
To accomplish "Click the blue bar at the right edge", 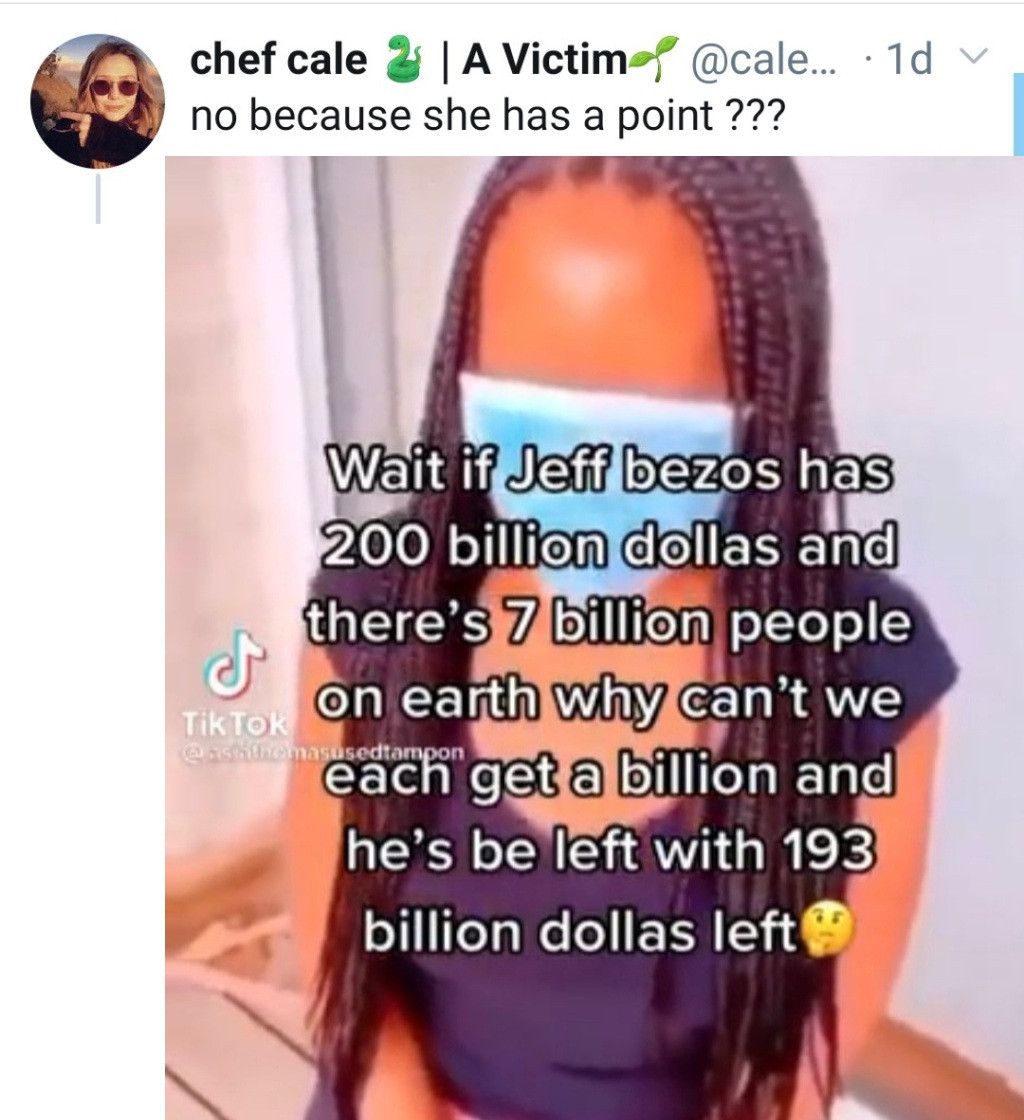I will pos(1018,113).
